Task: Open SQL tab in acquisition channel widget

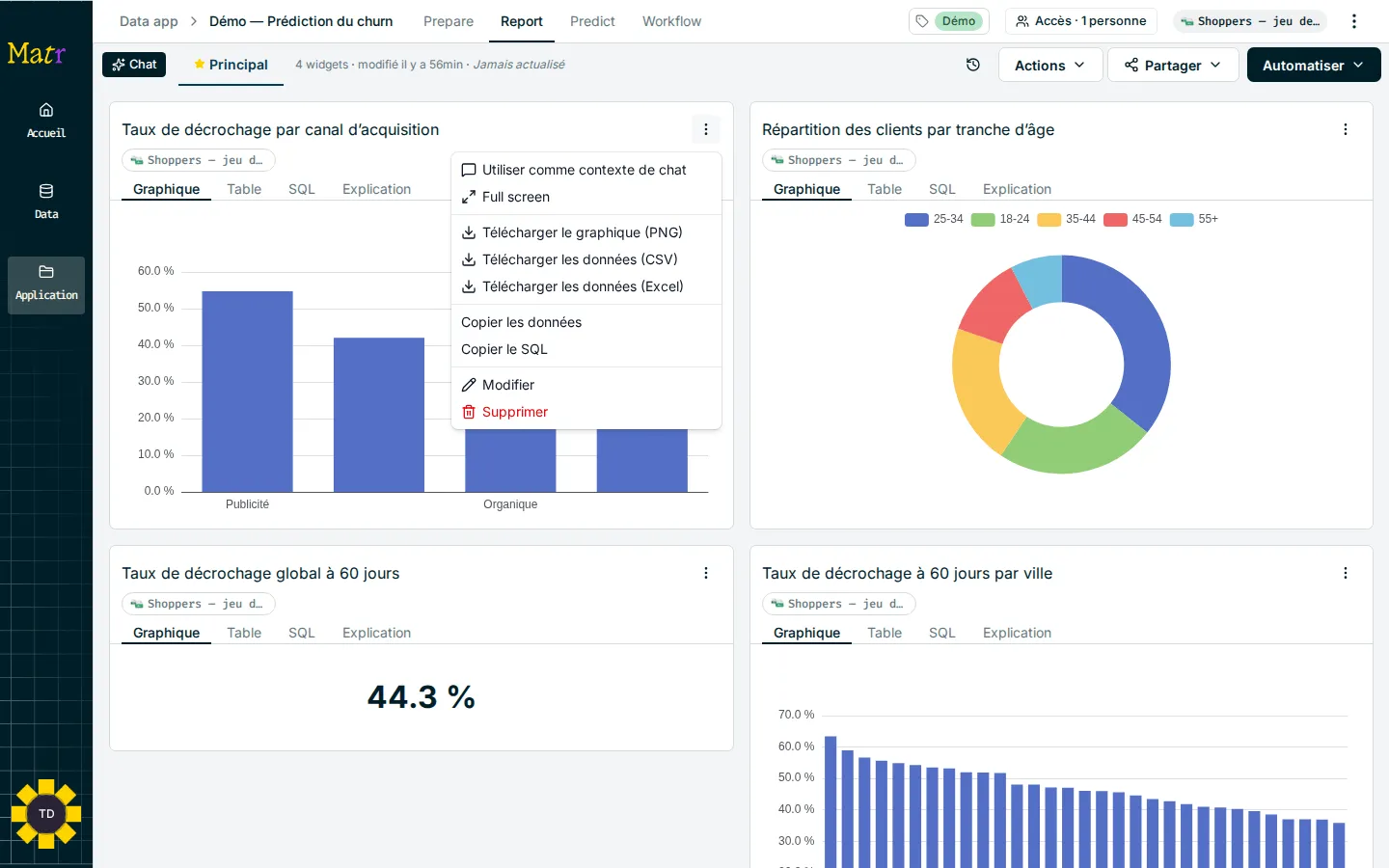Action: 302,189
